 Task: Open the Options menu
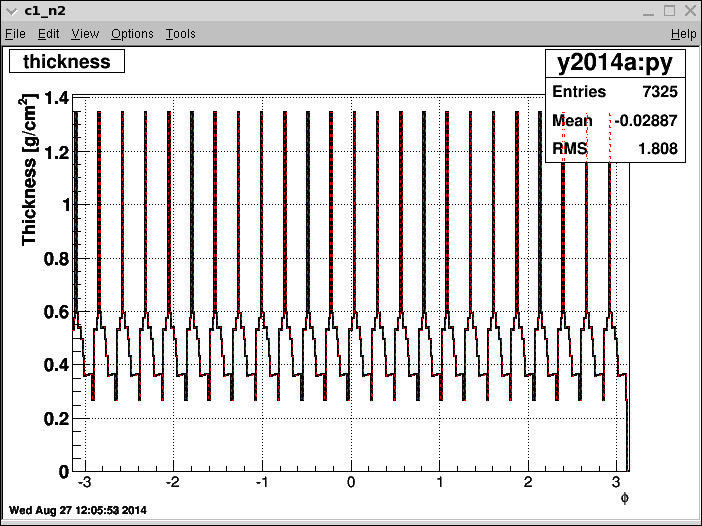[132, 34]
